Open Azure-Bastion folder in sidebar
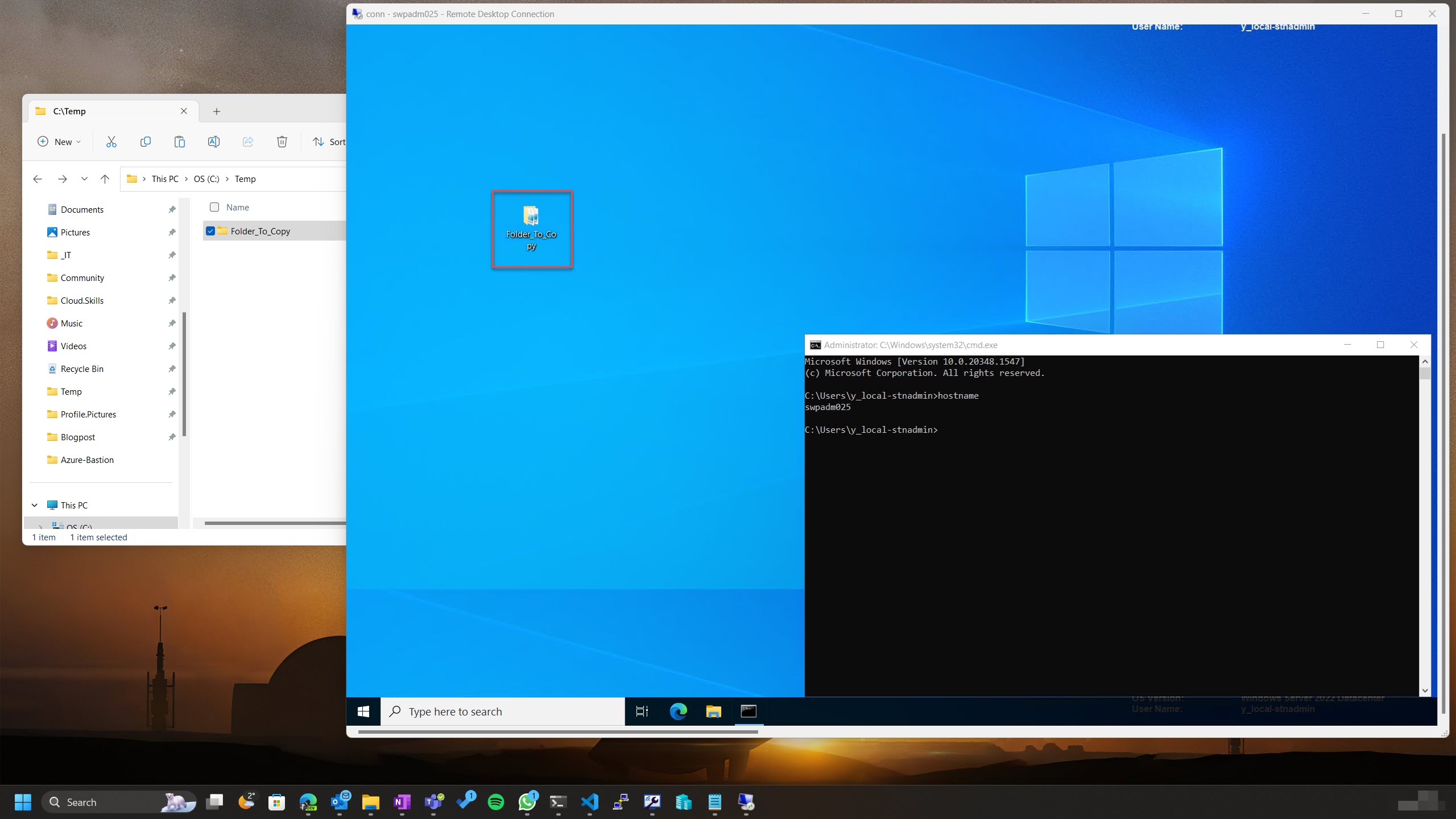Viewport: 1456px width, 819px height. tap(87, 460)
